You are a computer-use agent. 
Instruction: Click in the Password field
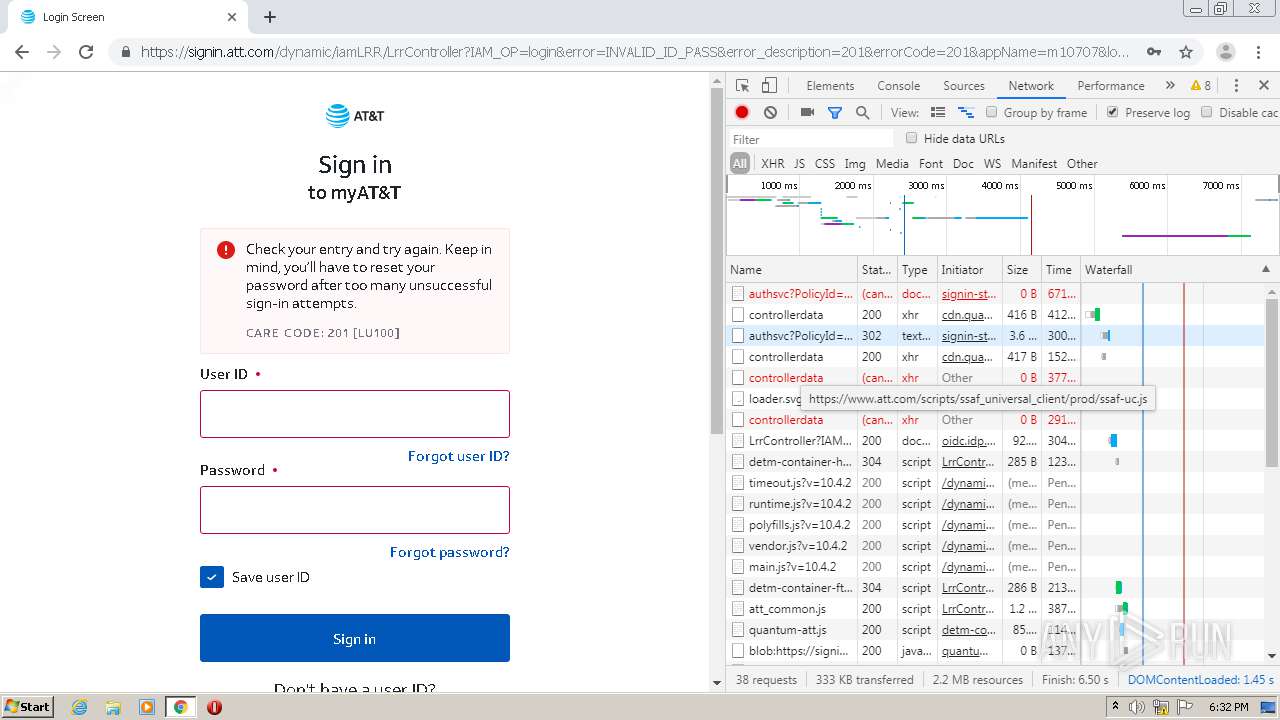[355, 510]
